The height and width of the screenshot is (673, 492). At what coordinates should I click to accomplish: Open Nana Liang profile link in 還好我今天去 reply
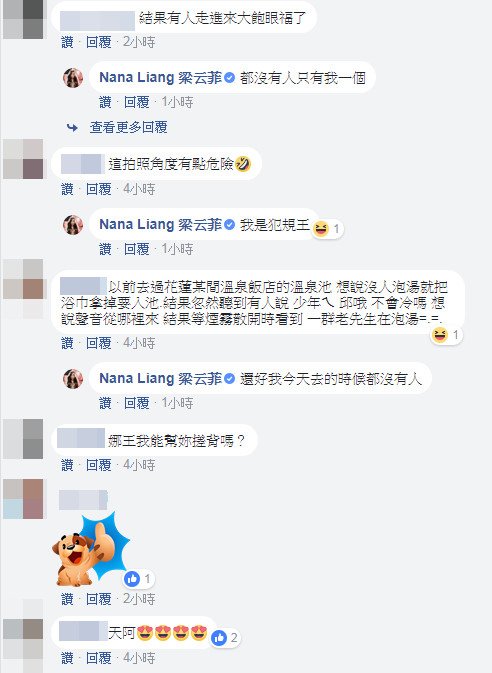pos(161,379)
